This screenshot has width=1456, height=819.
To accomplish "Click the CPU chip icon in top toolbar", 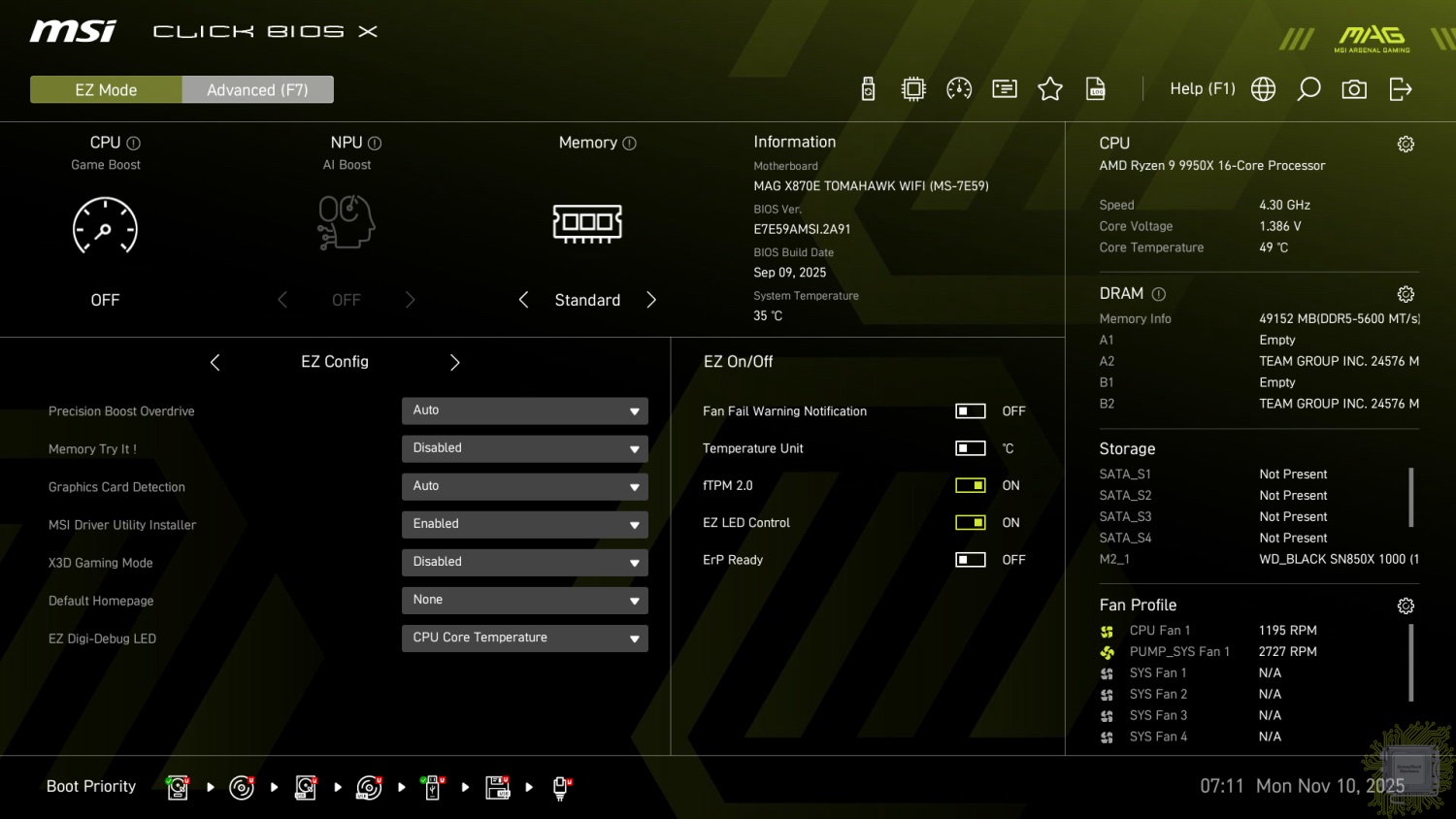I will pyautogui.click(x=913, y=89).
